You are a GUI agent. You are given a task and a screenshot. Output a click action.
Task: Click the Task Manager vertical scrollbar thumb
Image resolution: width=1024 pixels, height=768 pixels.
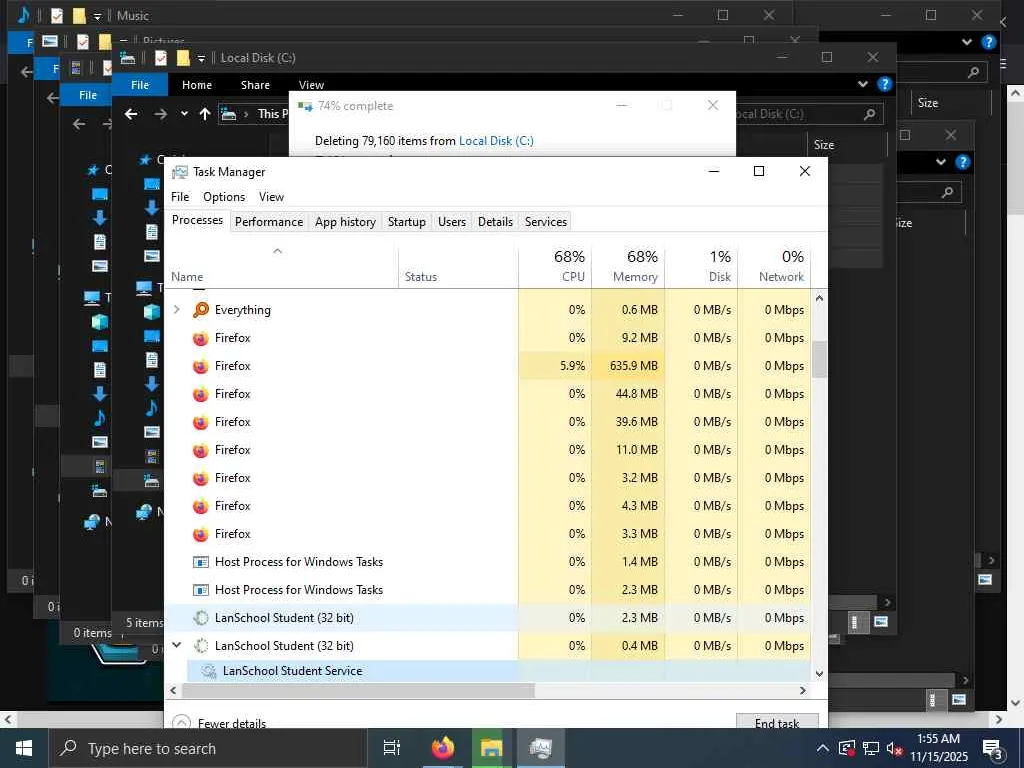coord(819,359)
